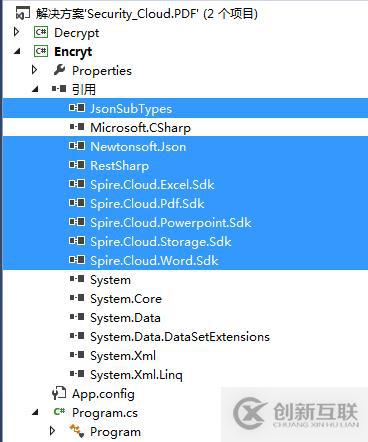Image resolution: width=368 pixels, height=442 pixels.
Task: Click the reference icon beside Microsoft.CSharp
Action: pyautogui.click(x=77, y=127)
